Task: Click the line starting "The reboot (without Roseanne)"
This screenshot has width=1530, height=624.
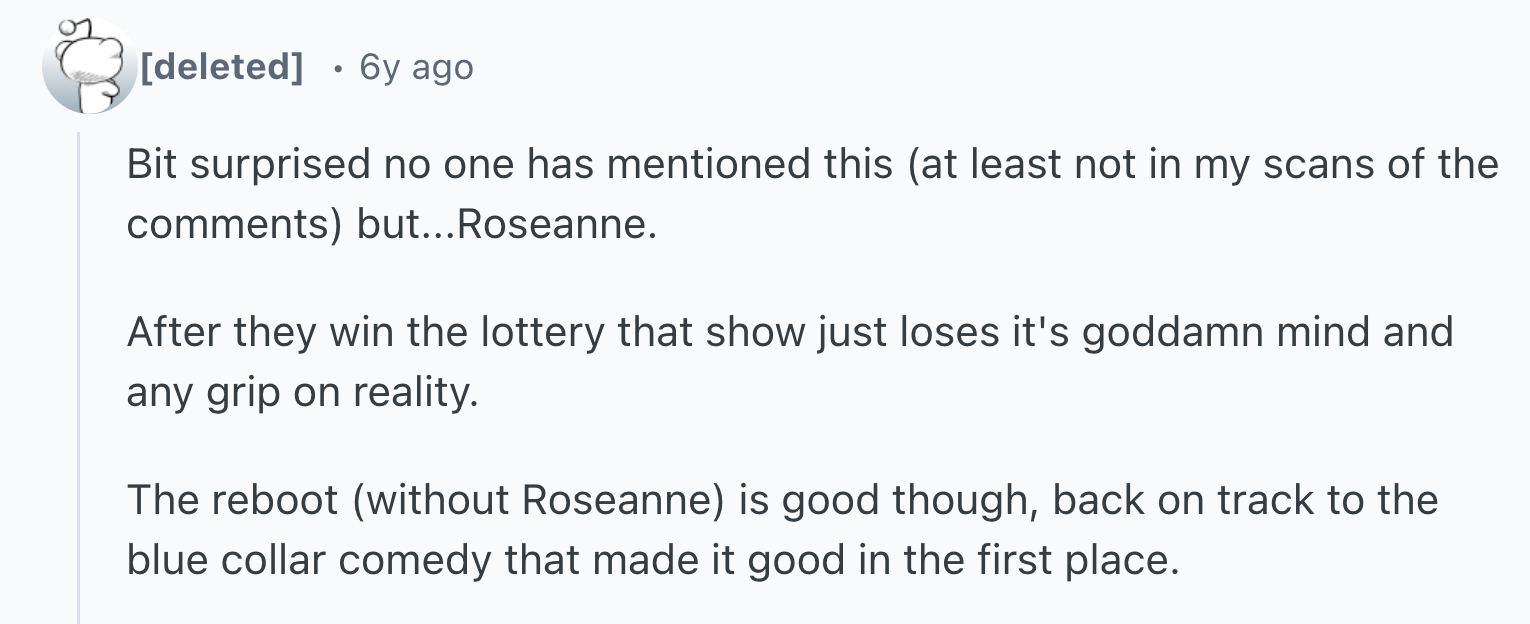Action: pyautogui.click(x=782, y=499)
